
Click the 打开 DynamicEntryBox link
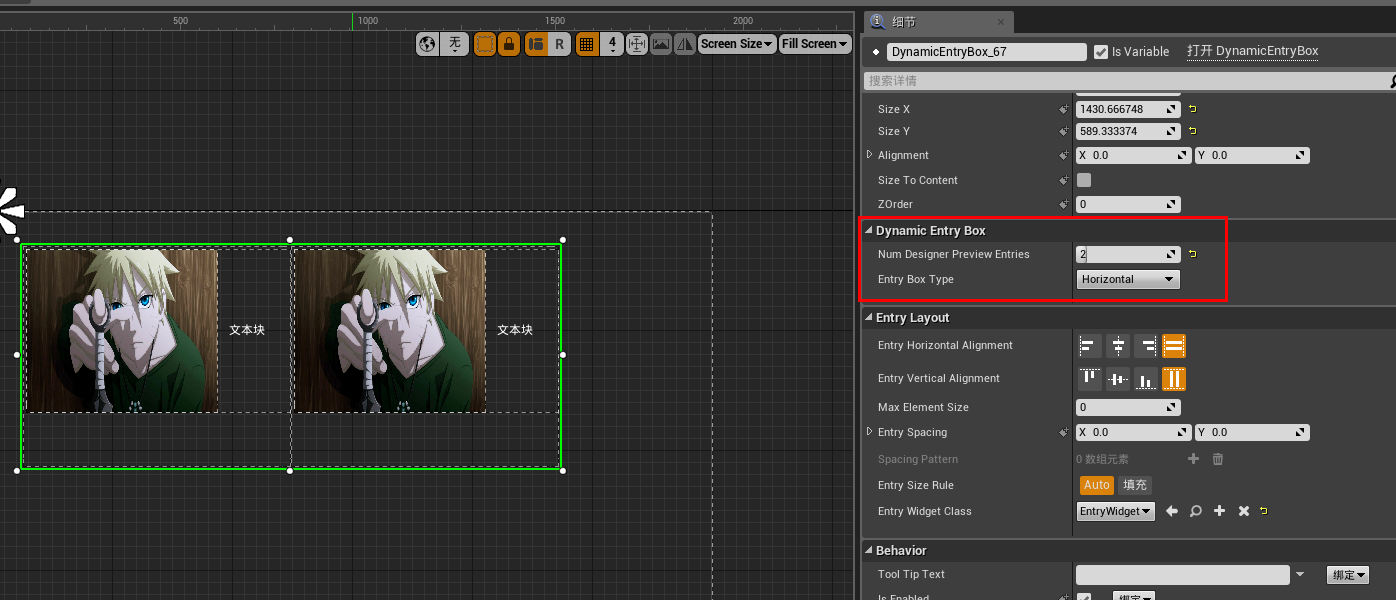pos(1252,51)
